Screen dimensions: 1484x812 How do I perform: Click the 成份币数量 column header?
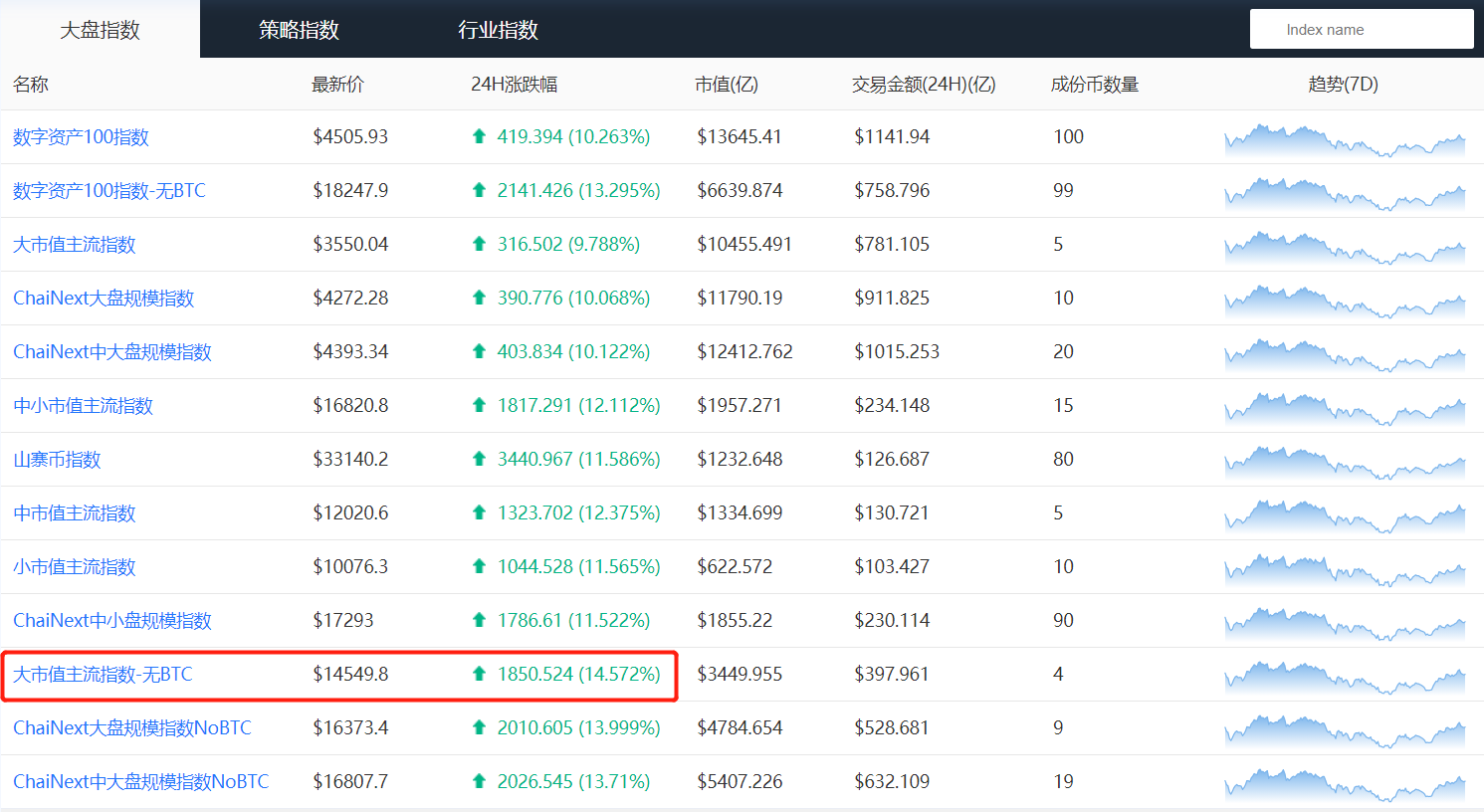point(1095,85)
